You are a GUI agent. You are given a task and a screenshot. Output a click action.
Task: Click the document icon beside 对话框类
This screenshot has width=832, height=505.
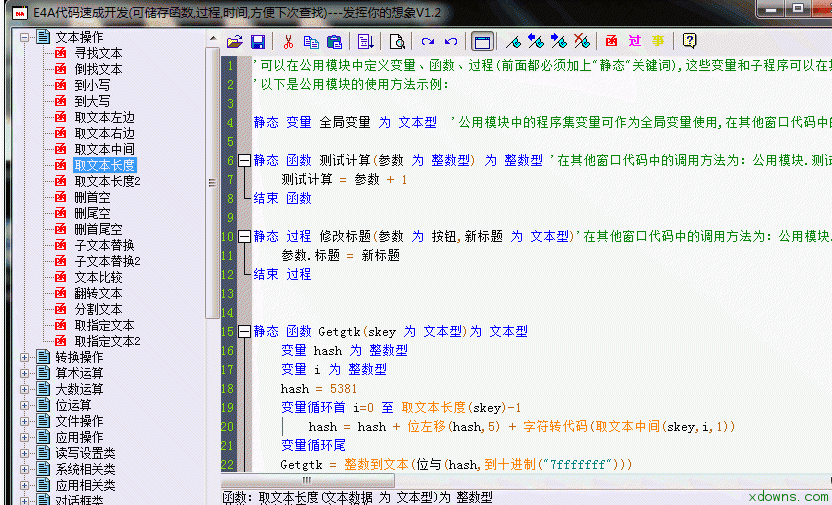tap(43, 500)
